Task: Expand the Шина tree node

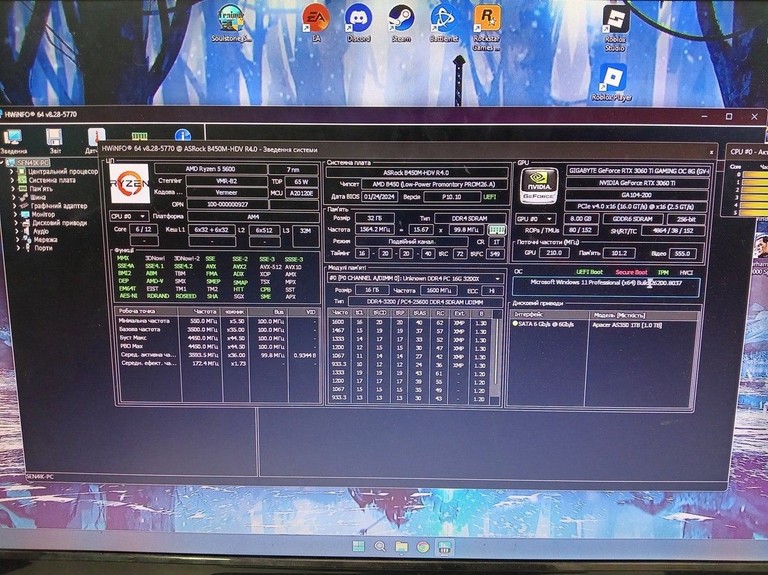Action: pos(14,197)
